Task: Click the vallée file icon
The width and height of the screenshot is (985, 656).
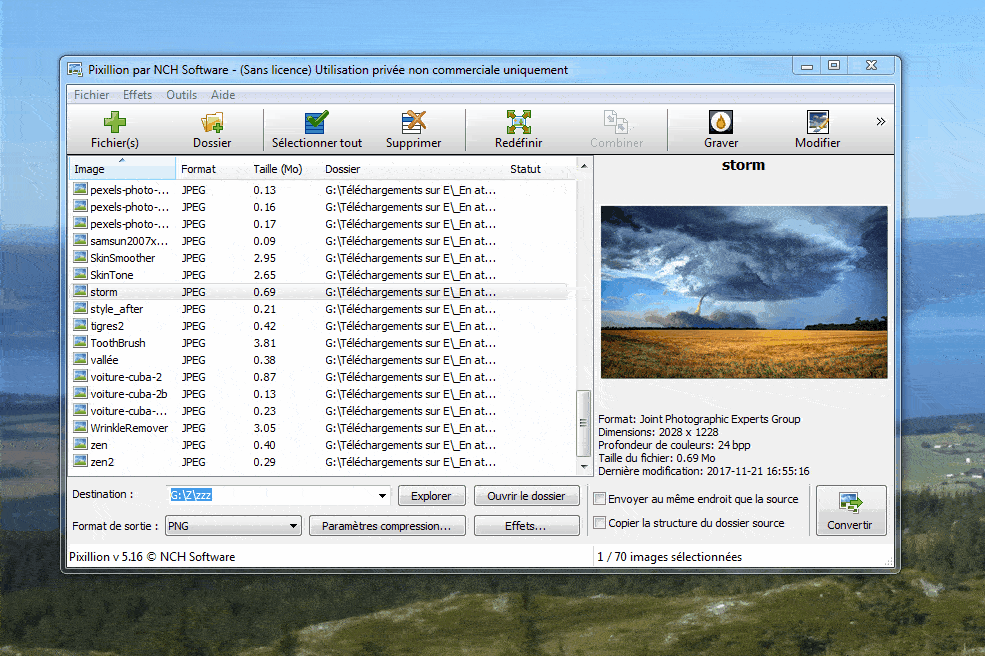Action: coord(80,359)
